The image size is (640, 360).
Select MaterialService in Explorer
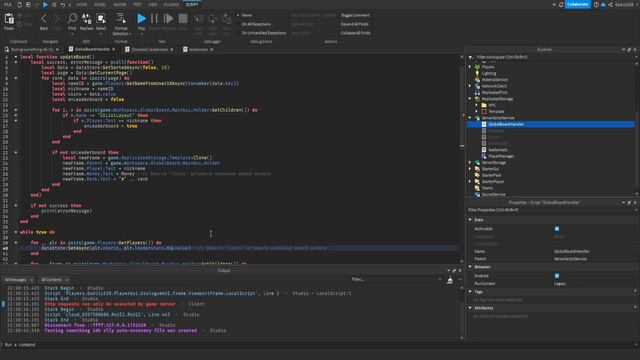495,80
